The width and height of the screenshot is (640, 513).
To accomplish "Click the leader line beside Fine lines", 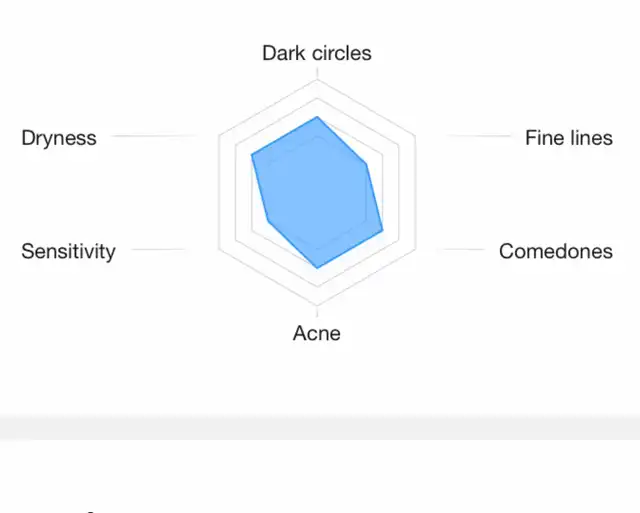I will pyautogui.click(x=478, y=135).
